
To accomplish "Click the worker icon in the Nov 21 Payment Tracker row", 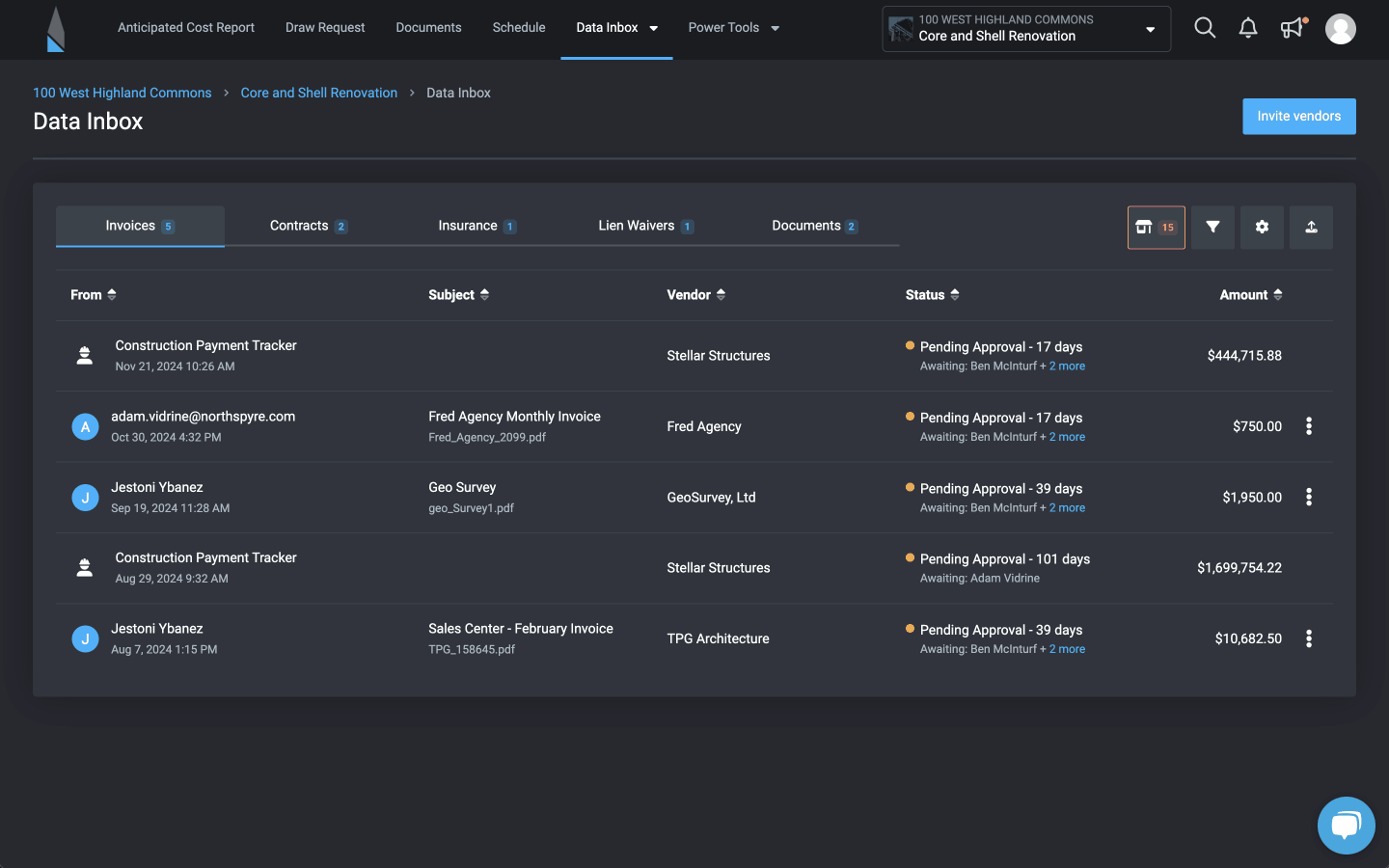I will tap(85, 356).
